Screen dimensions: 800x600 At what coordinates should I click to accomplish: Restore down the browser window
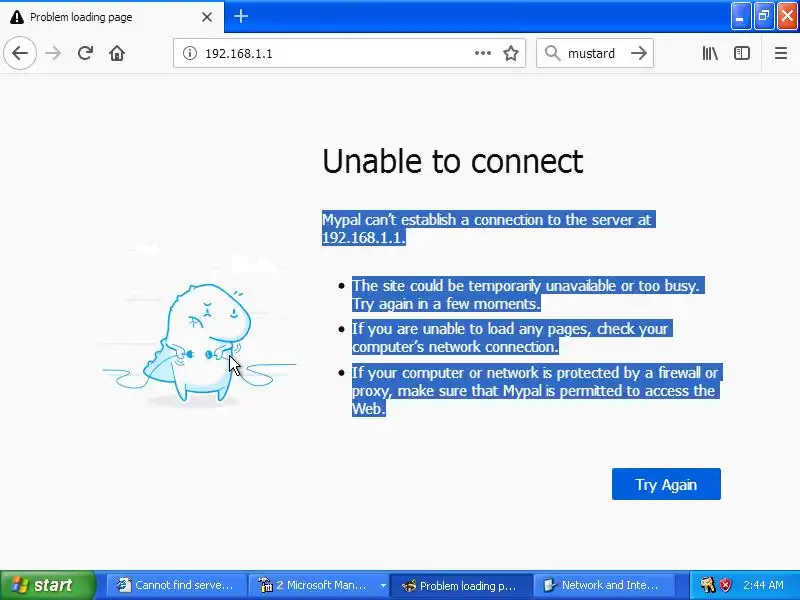click(764, 16)
